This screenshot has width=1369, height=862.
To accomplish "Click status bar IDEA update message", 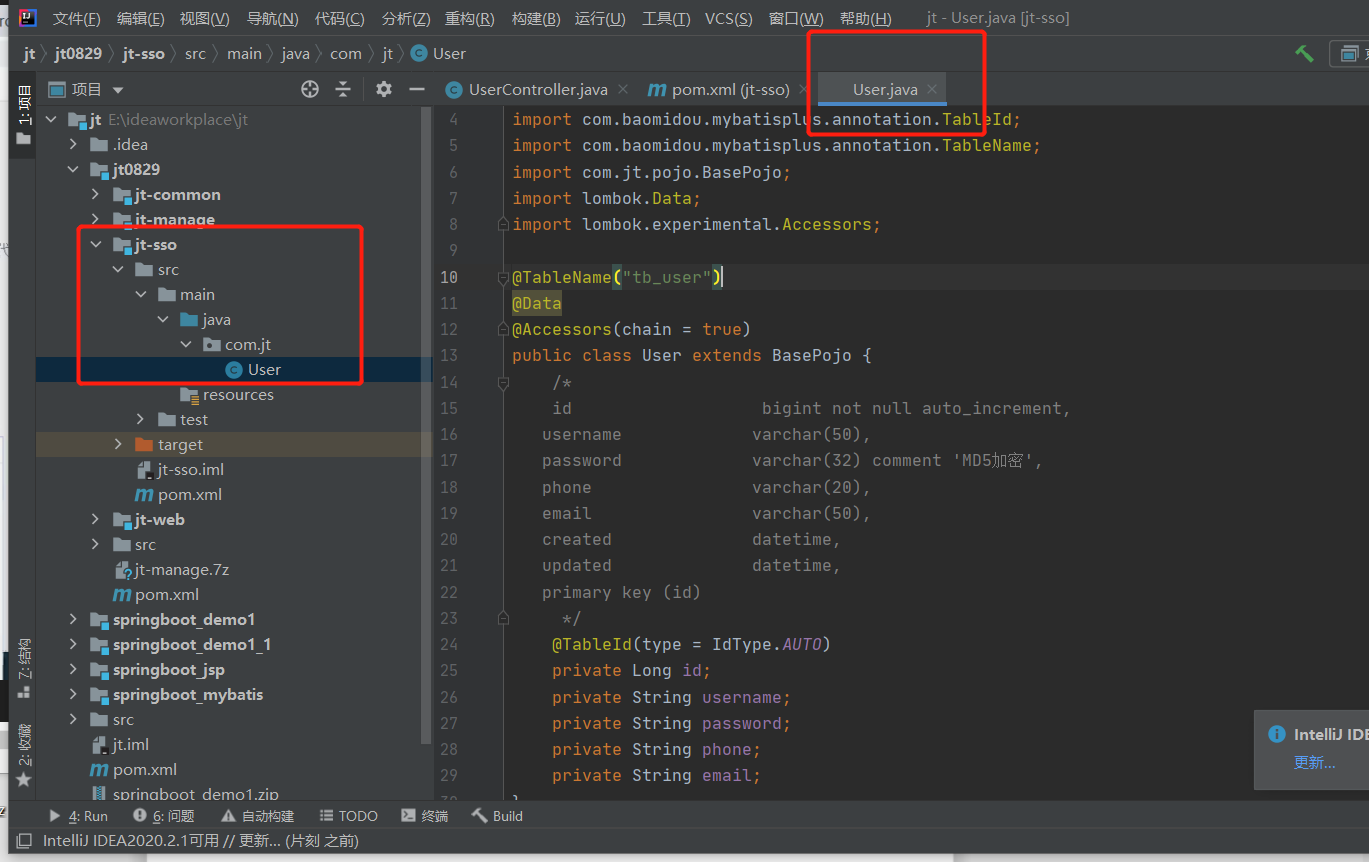I will 200,841.
